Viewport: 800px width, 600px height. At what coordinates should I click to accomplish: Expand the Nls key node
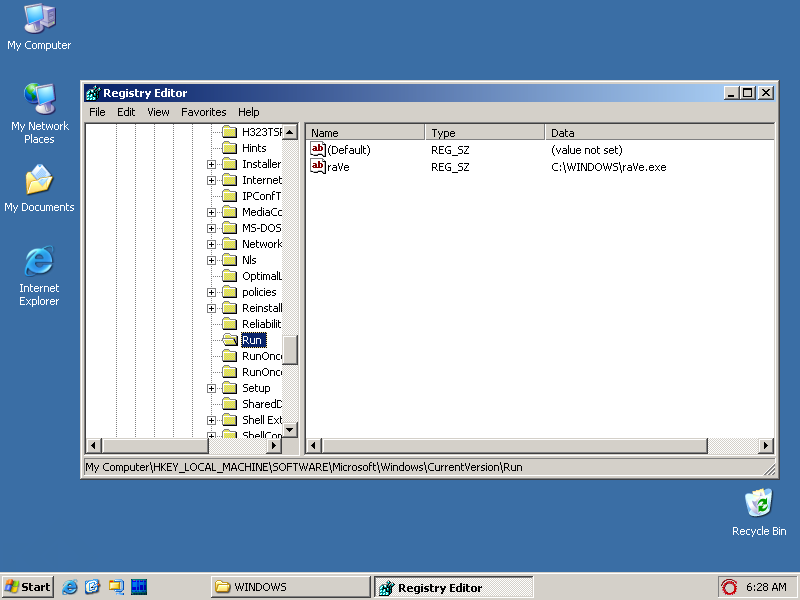click(211, 260)
